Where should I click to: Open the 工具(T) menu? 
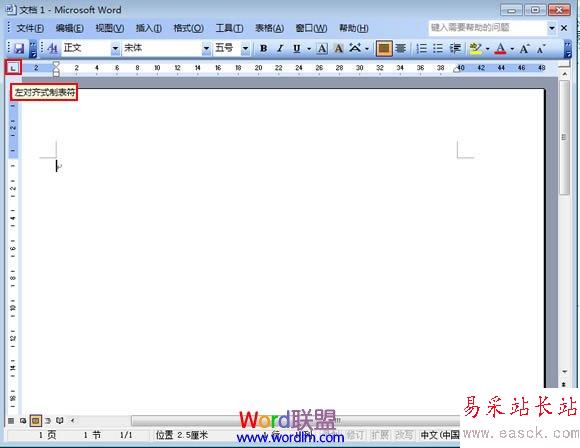coord(229,28)
